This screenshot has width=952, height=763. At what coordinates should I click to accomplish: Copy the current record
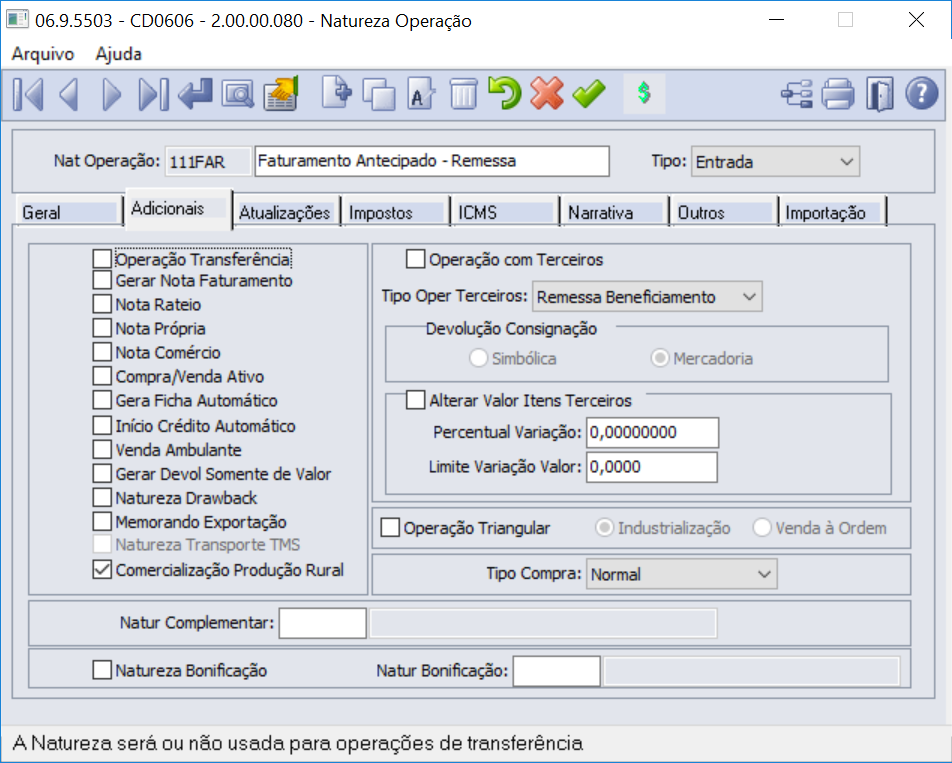click(378, 94)
